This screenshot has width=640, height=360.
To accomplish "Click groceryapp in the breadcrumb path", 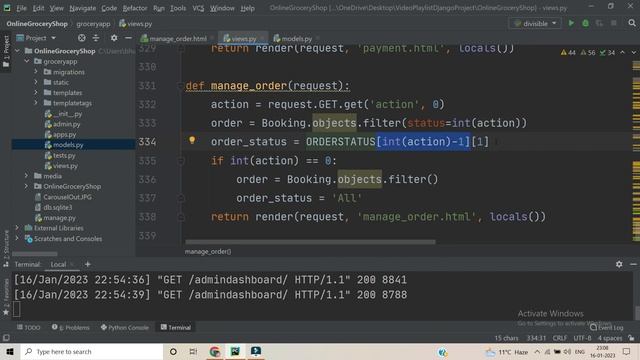I will click(93, 24).
